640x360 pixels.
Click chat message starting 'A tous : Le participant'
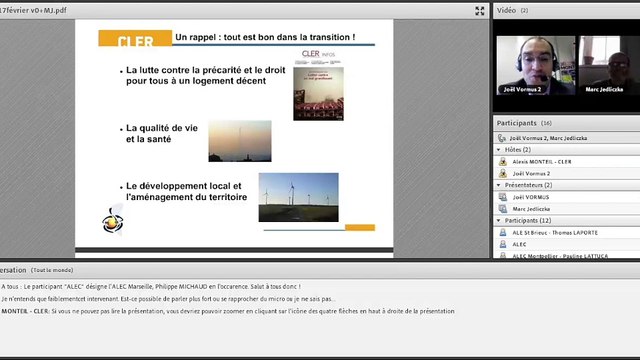(x=151, y=287)
